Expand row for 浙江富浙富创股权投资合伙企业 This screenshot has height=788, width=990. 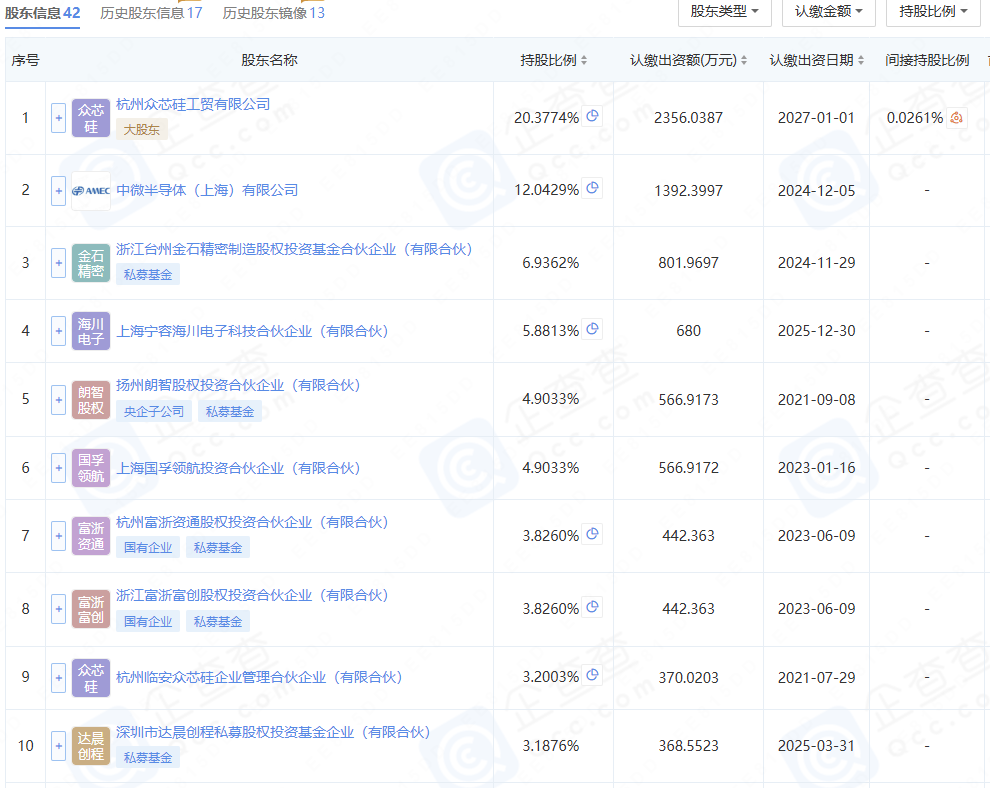(x=59, y=609)
